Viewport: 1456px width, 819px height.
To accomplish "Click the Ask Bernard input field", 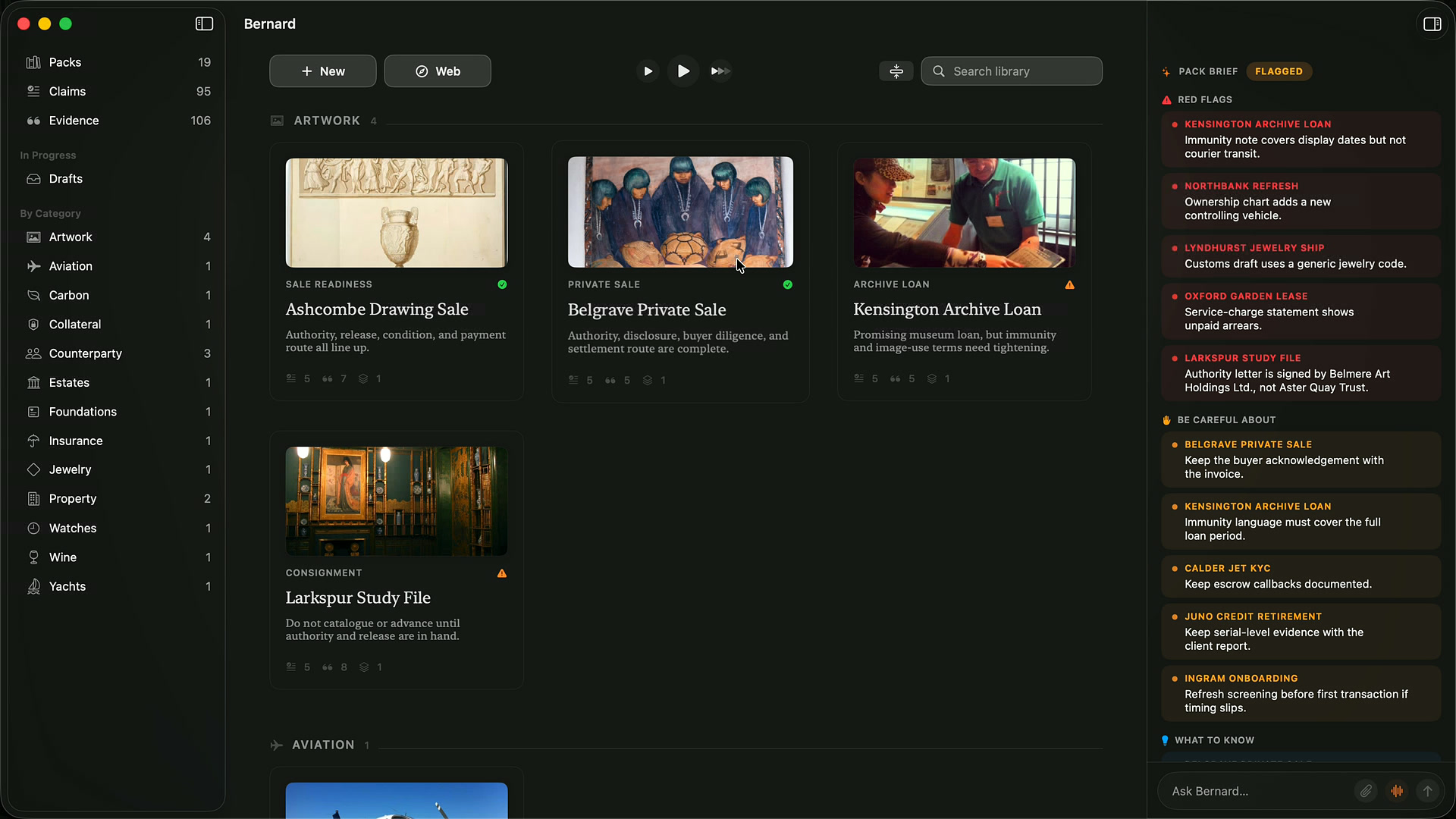I will tap(1259, 791).
